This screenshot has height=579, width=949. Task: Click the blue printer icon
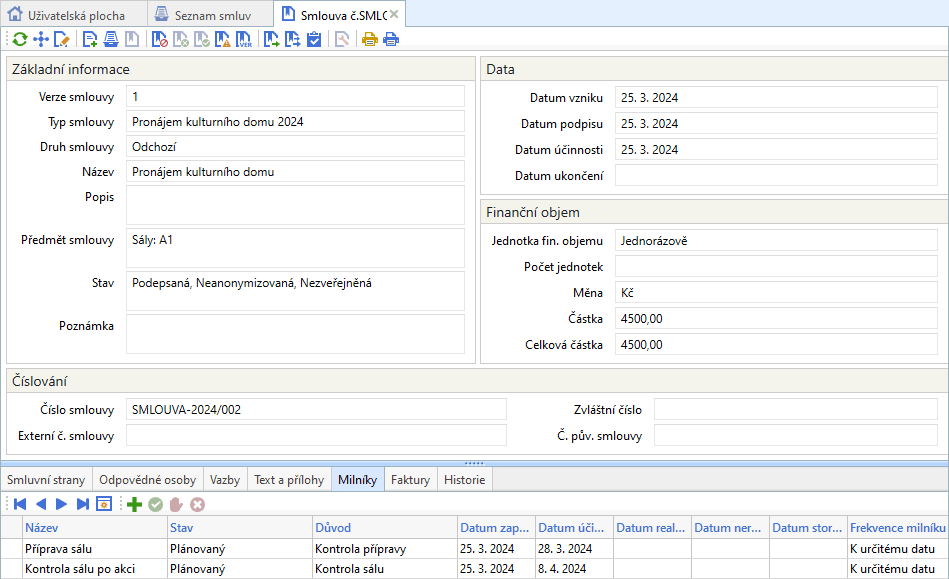[x=391, y=40]
